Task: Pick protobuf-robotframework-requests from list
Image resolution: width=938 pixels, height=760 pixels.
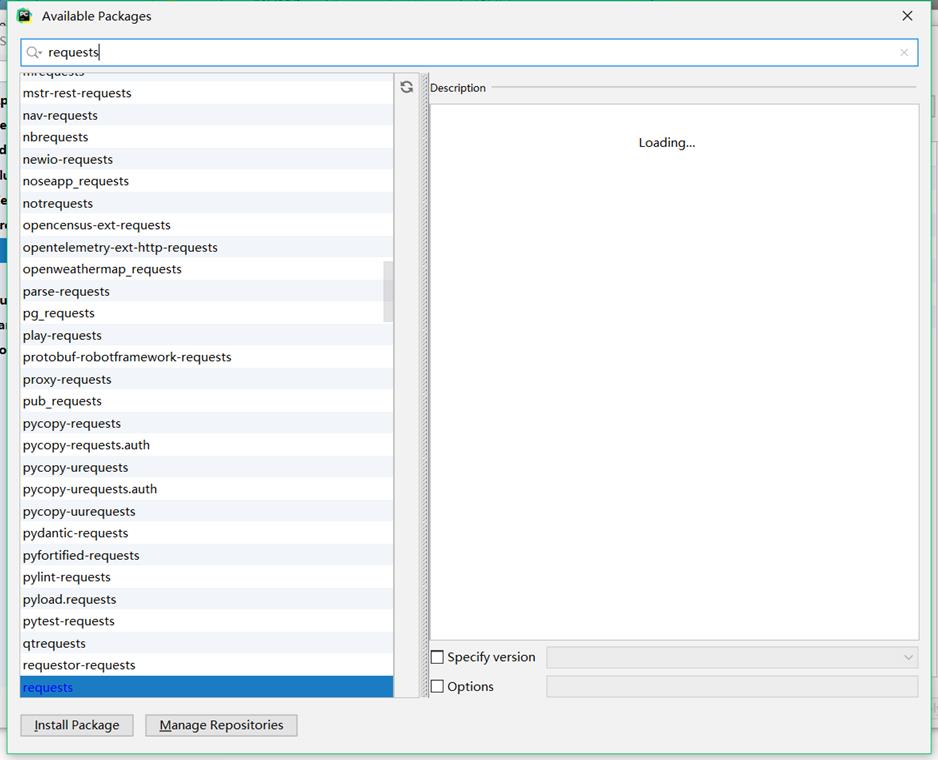Action: [127, 357]
